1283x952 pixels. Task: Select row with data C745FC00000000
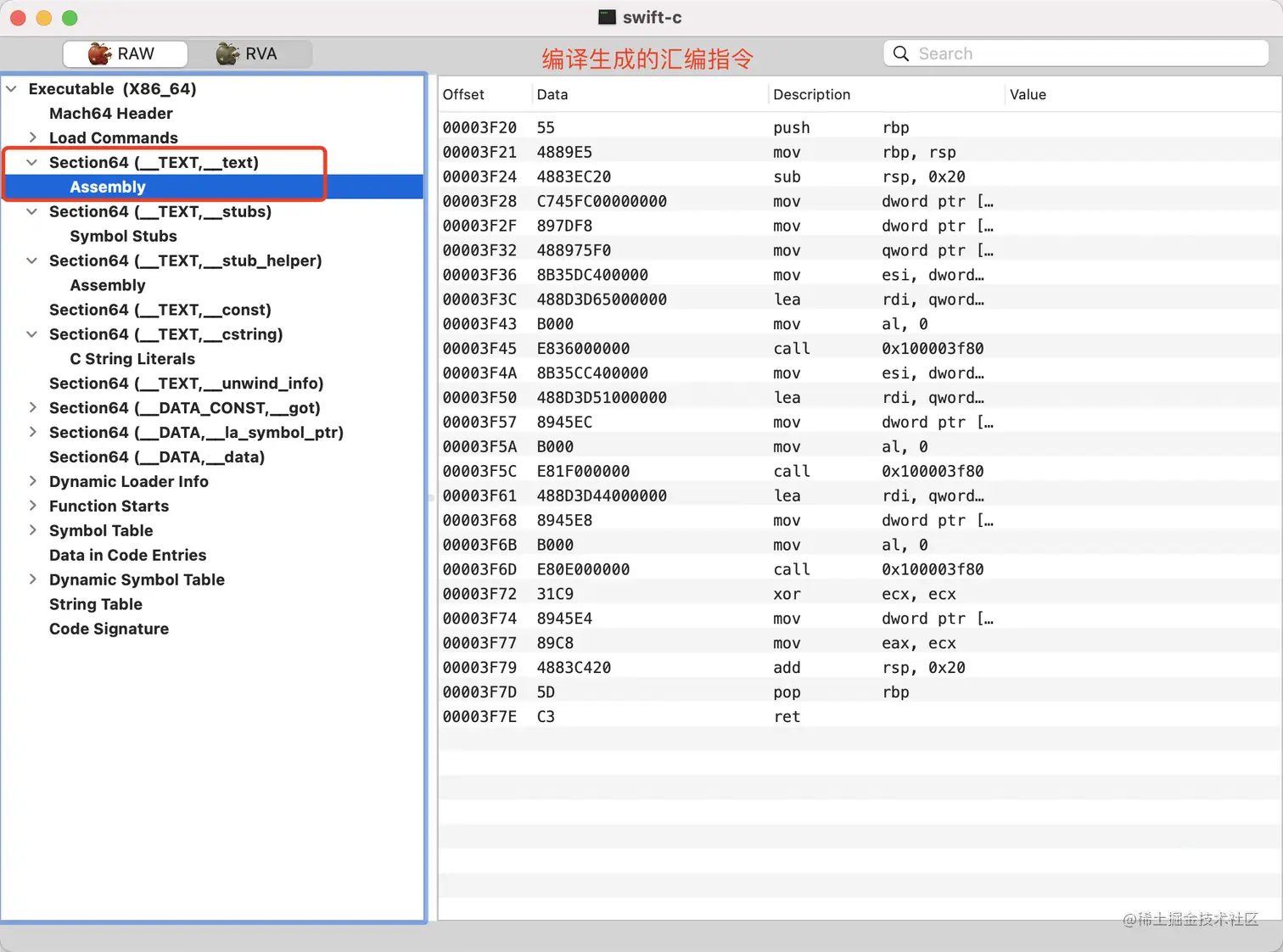[859, 201]
